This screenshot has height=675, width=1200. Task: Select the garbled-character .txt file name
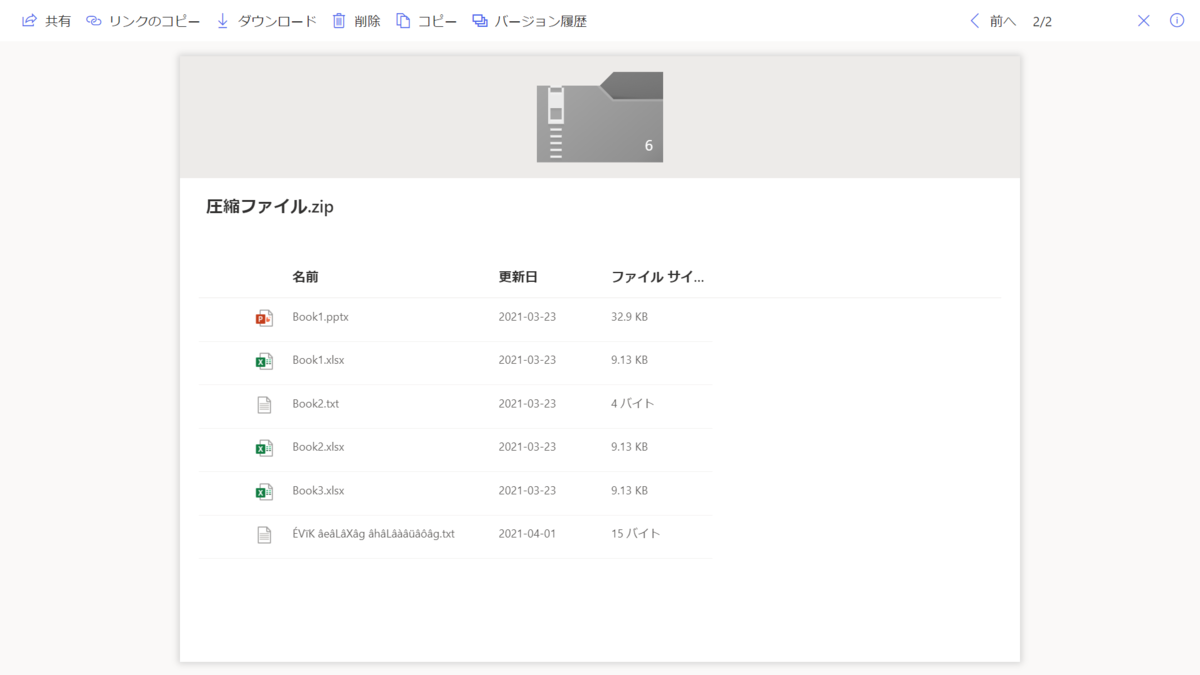click(x=373, y=534)
